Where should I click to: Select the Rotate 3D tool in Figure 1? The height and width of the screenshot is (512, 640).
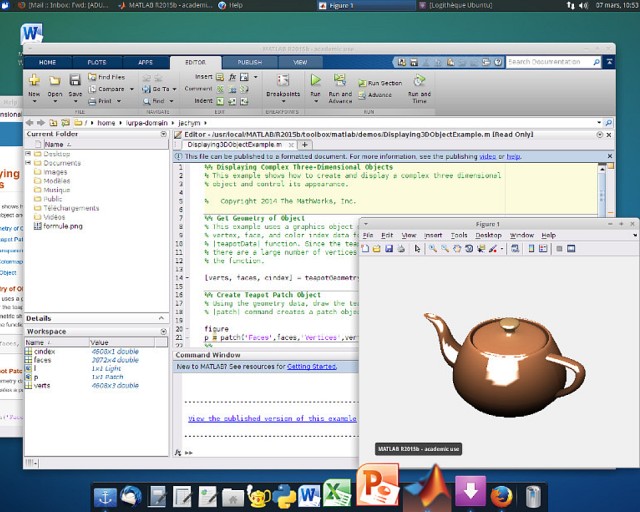click(471, 248)
